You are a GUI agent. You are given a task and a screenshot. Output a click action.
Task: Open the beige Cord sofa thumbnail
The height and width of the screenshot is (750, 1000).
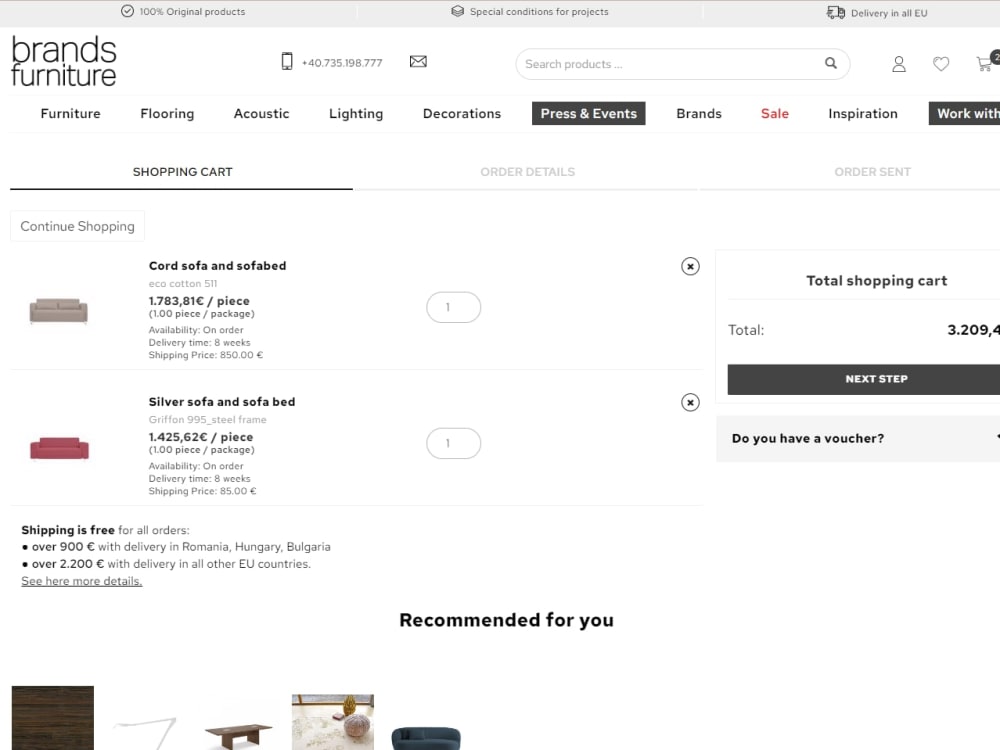coord(59,311)
